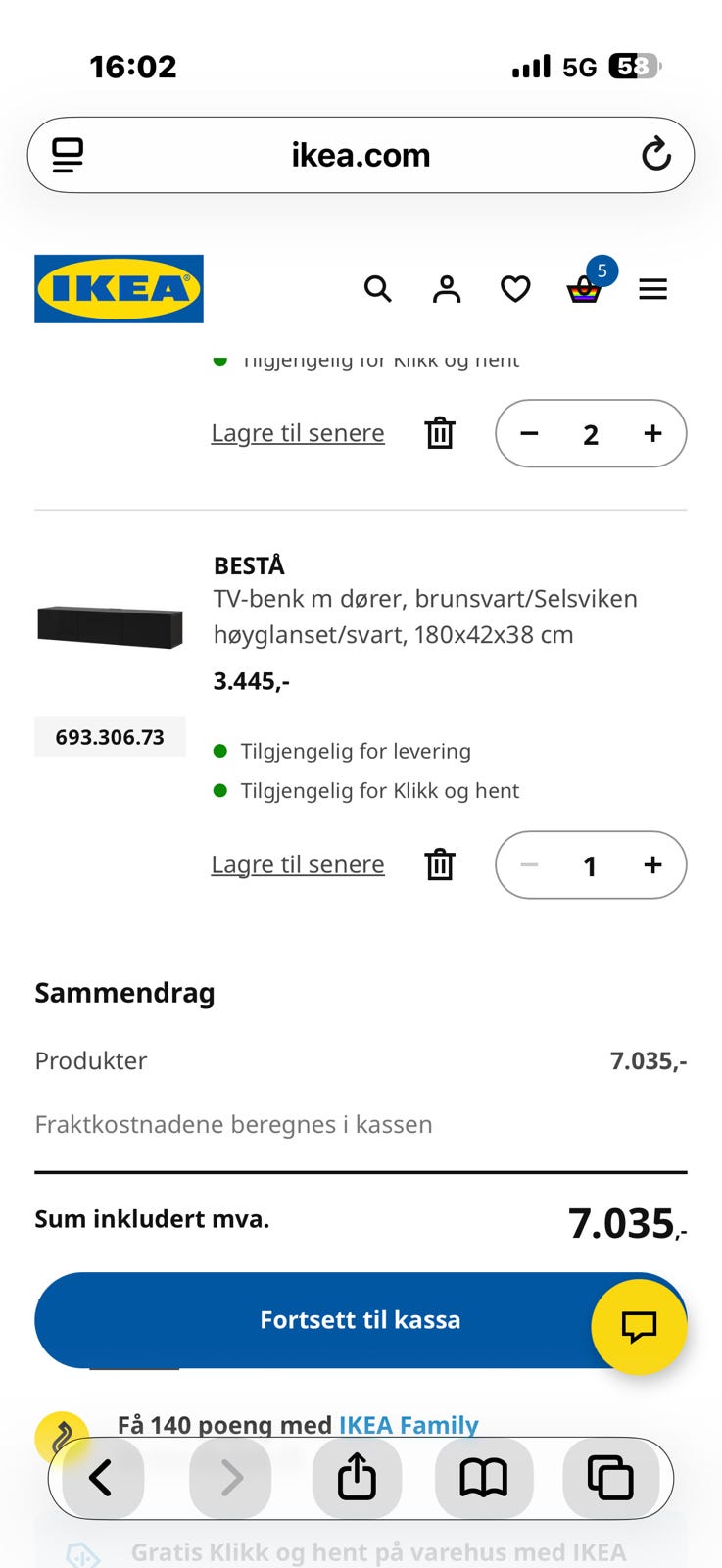Image resolution: width=722 pixels, height=1568 pixels.
Task: Follow the IKEA Family link
Action: tap(409, 1424)
